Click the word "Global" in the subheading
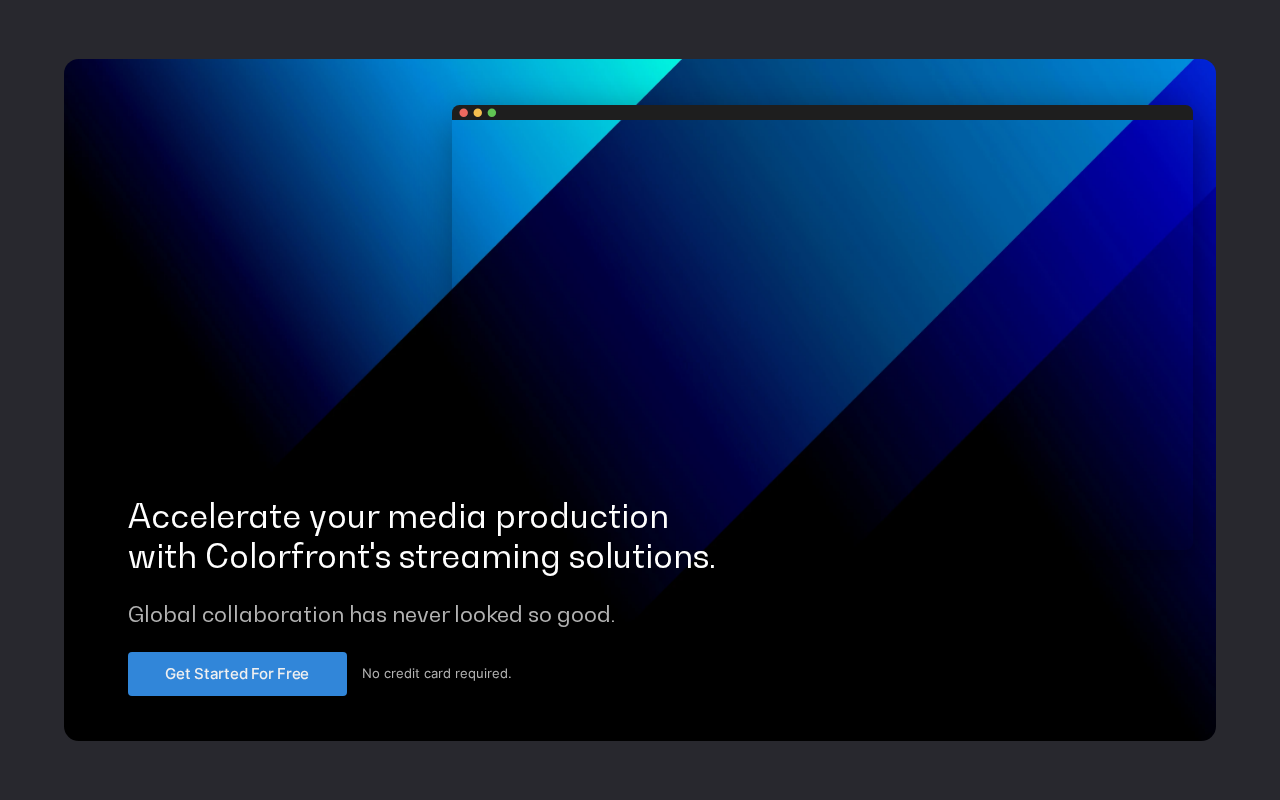1280x800 pixels. point(162,614)
